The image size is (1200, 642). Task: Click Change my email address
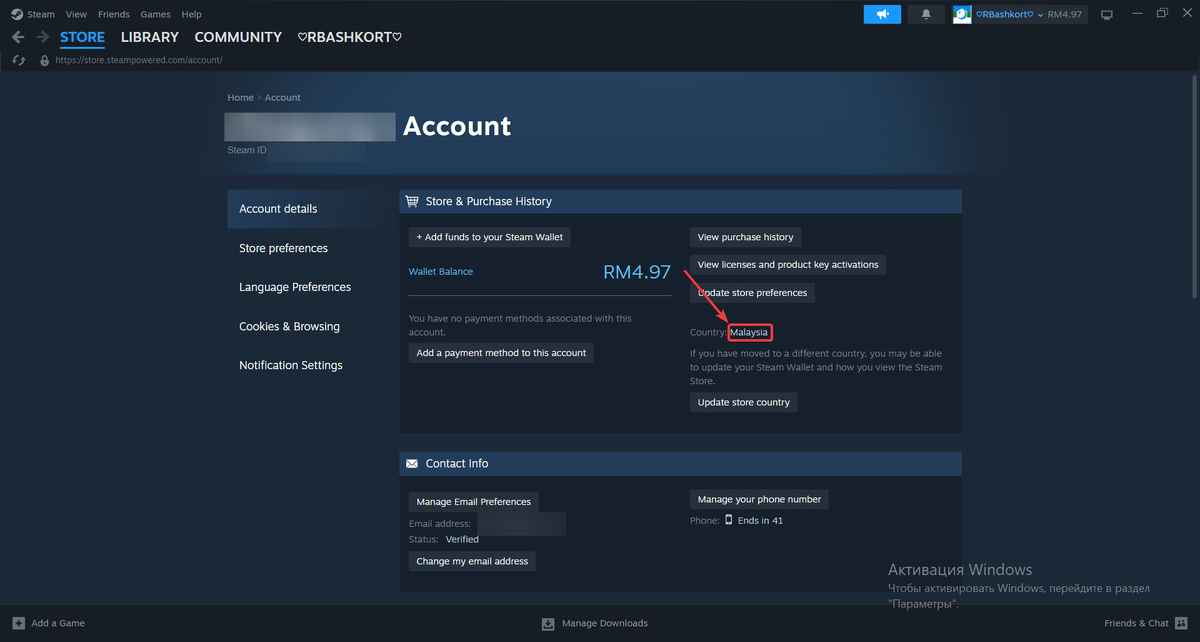tap(472, 561)
